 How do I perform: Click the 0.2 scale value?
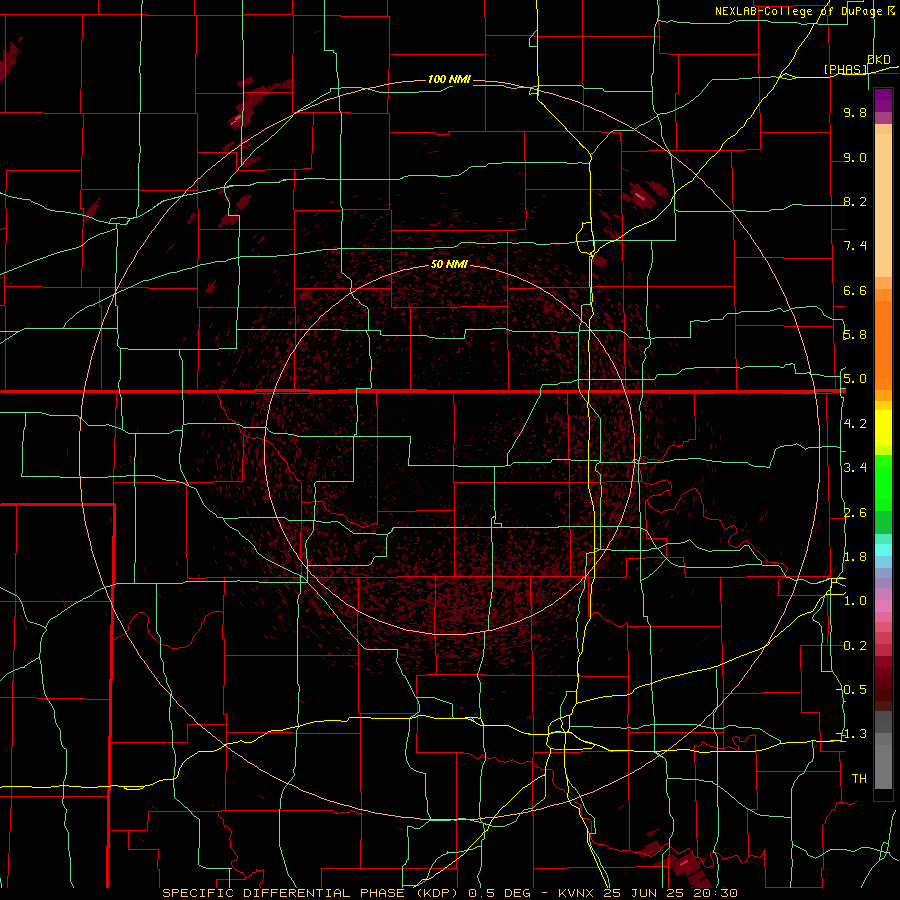pos(855,646)
